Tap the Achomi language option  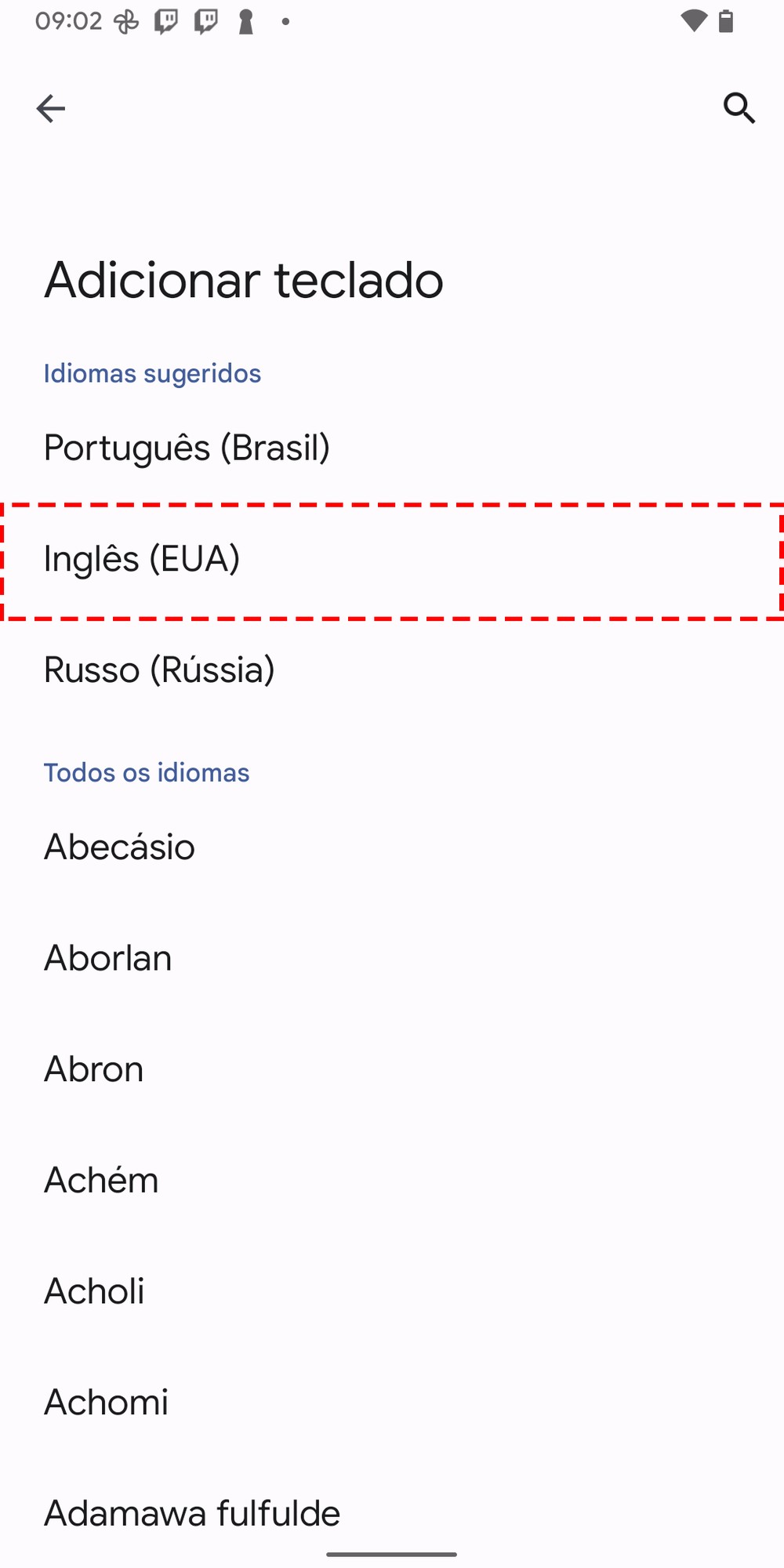point(107,1403)
